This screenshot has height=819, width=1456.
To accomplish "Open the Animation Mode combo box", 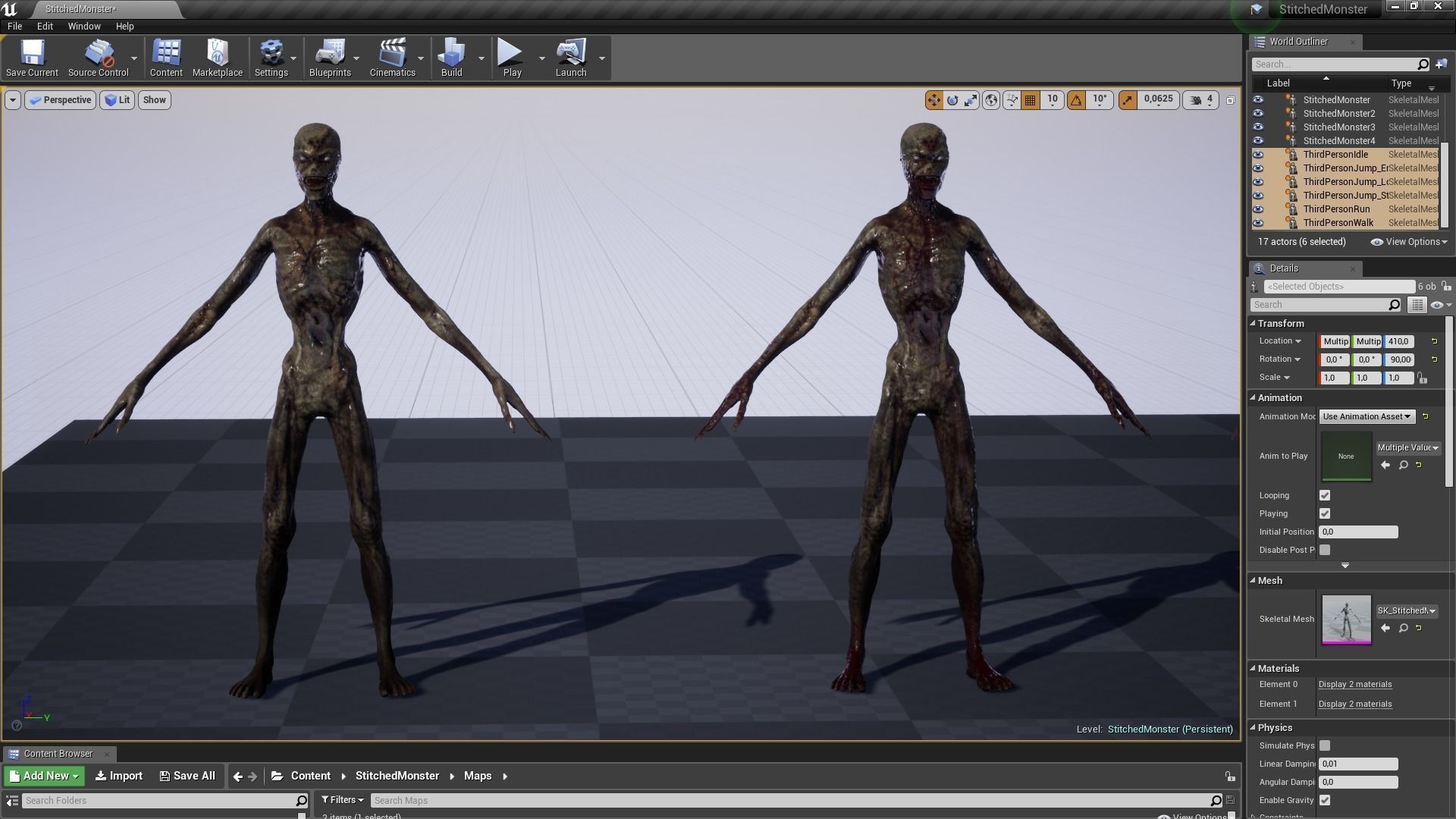I will (1367, 416).
